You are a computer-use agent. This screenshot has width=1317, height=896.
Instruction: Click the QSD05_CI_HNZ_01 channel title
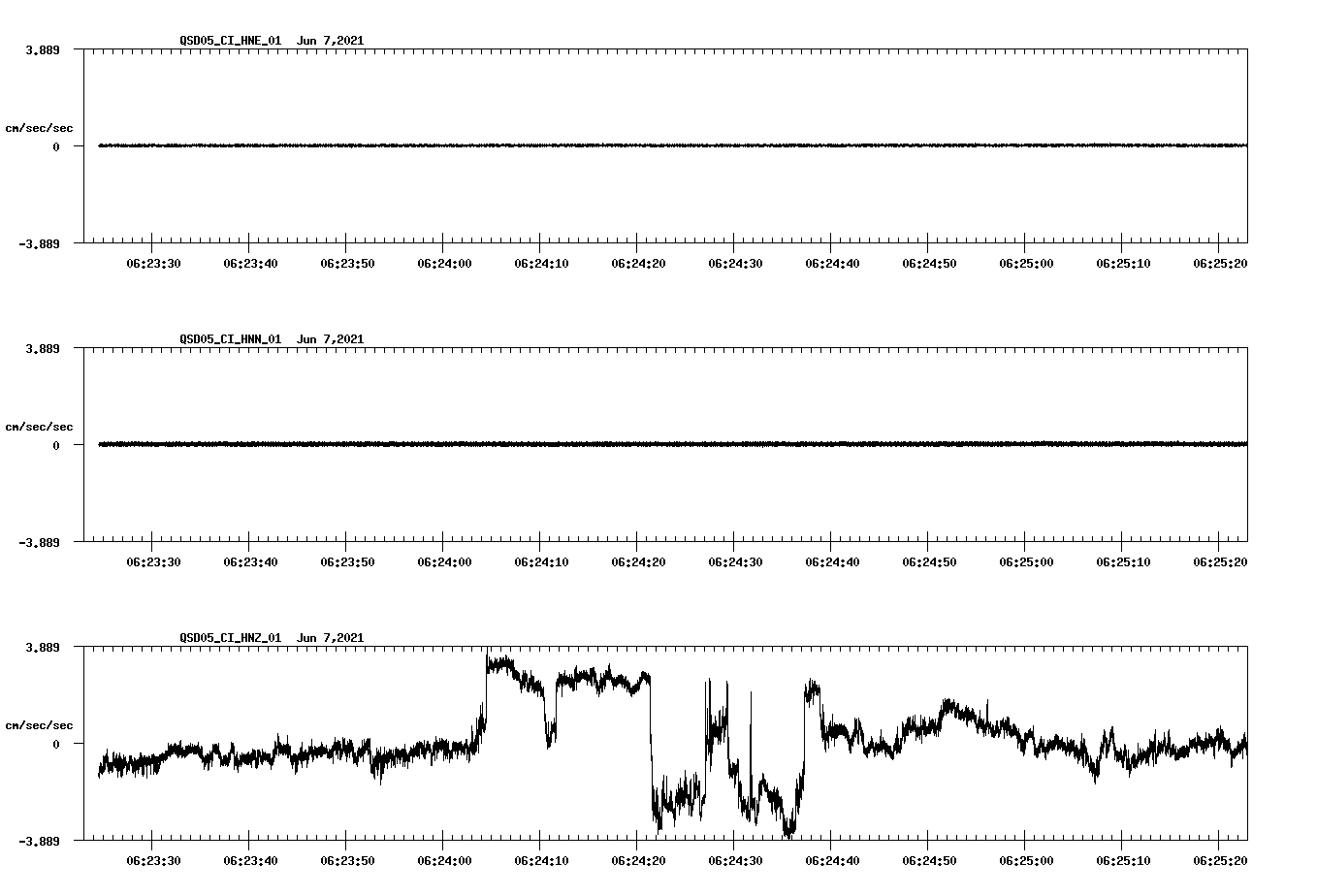click(x=231, y=638)
